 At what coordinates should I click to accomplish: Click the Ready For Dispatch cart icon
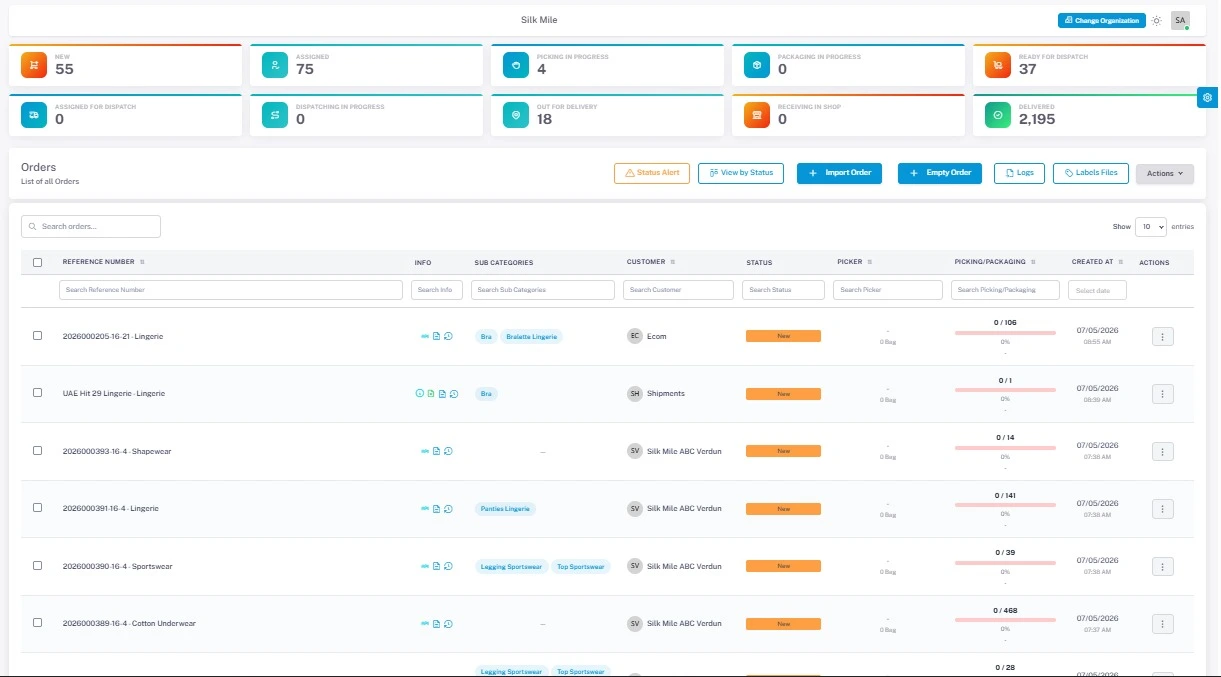(998, 65)
